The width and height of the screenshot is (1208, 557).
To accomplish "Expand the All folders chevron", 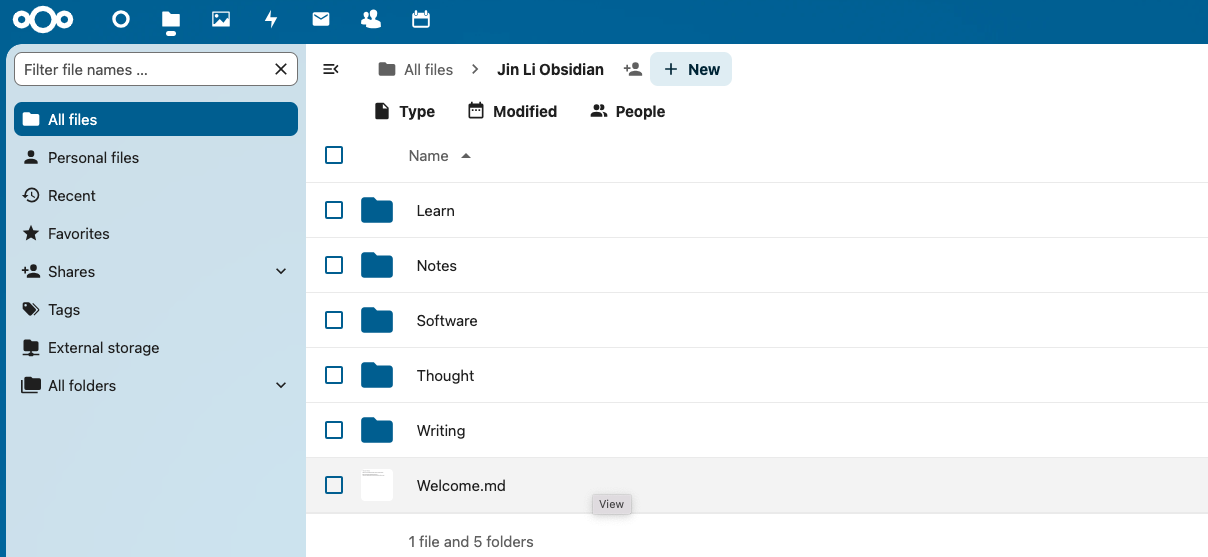I will pos(281,385).
